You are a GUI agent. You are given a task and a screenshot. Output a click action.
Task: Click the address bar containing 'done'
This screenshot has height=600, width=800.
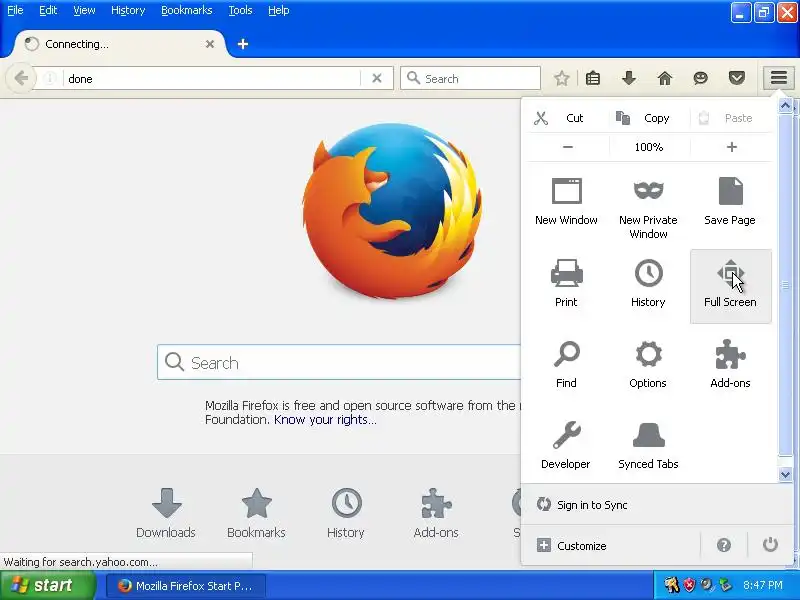pyautogui.click(x=212, y=79)
